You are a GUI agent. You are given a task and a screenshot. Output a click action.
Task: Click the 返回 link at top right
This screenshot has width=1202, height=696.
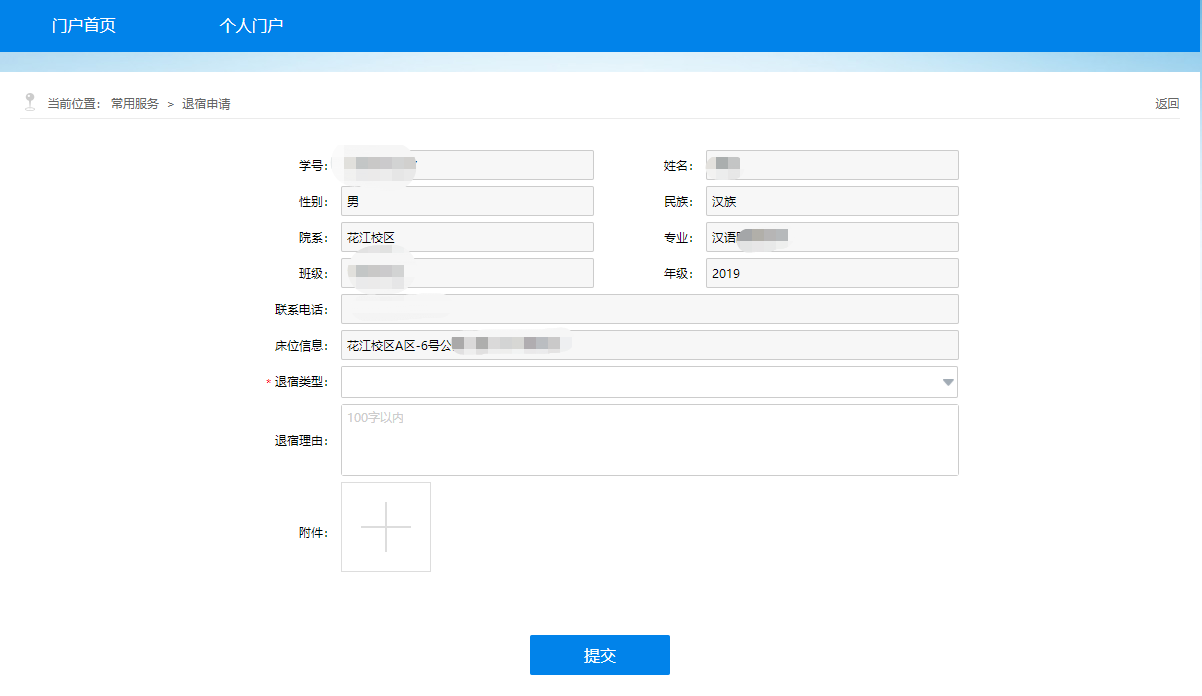[x=1166, y=104]
